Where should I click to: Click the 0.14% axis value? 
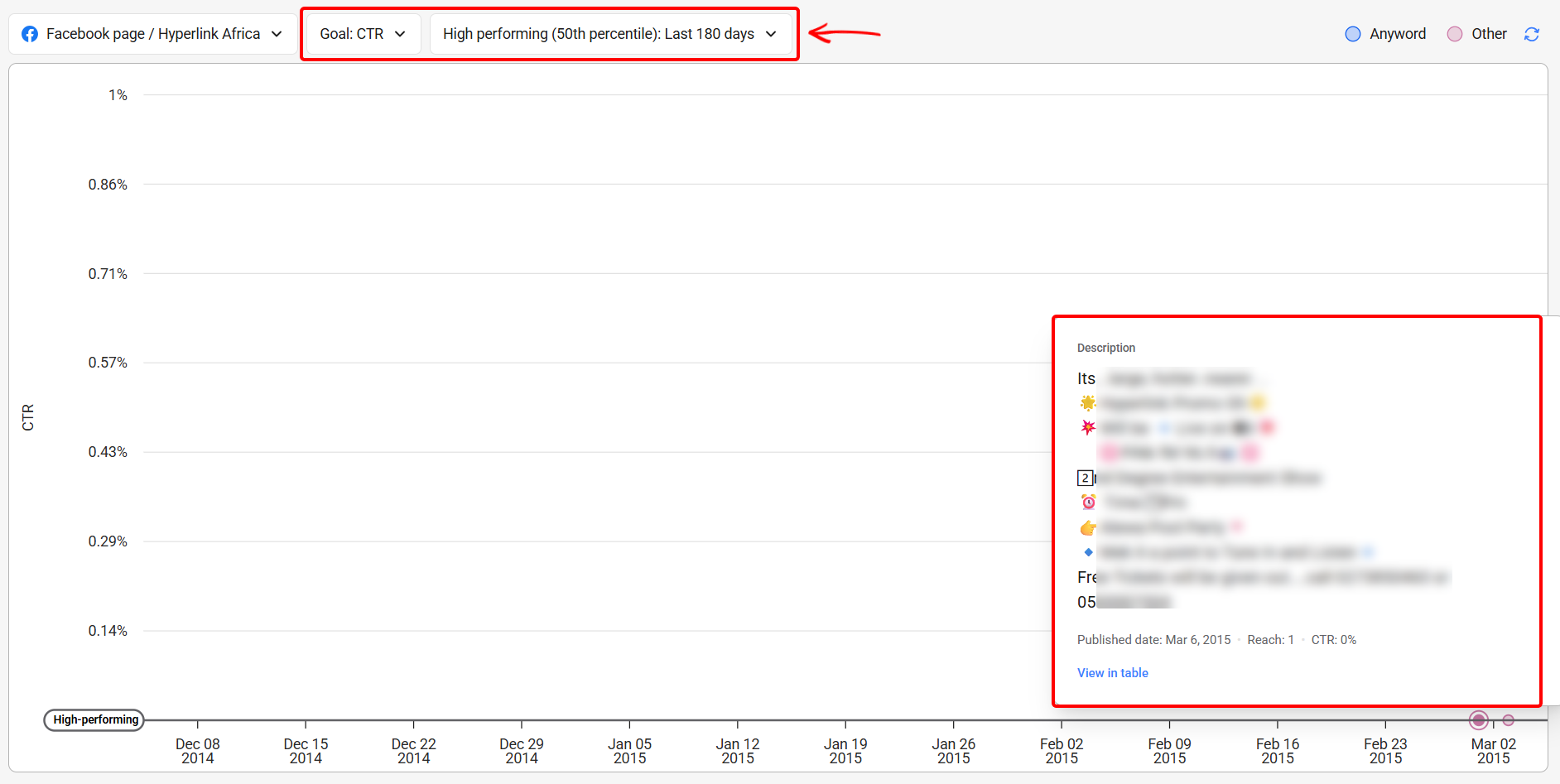pos(108,631)
